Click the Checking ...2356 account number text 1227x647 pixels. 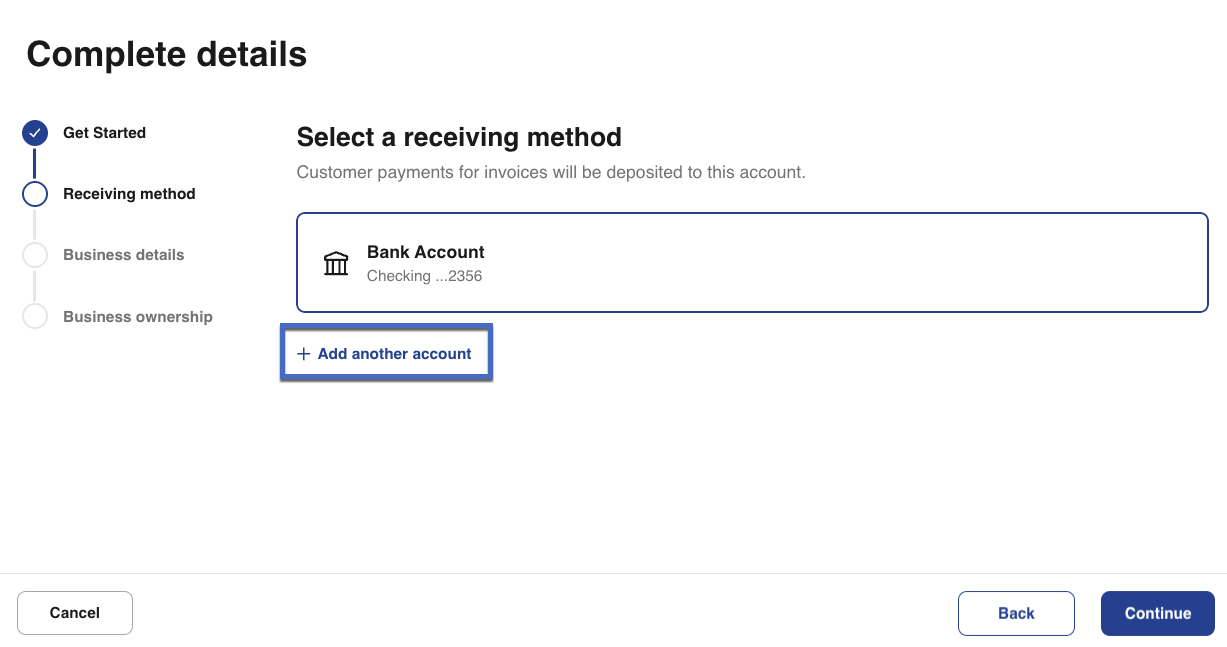(424, 276)
